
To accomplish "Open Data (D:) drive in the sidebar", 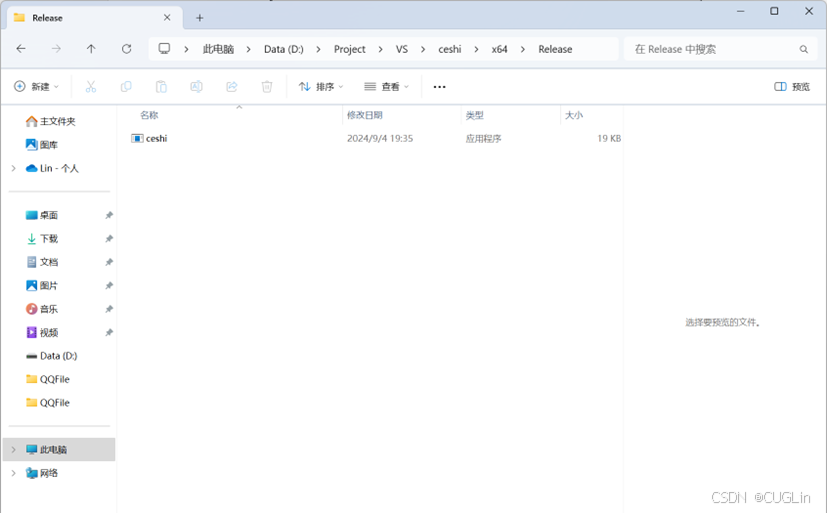I will tap(51, 356).
